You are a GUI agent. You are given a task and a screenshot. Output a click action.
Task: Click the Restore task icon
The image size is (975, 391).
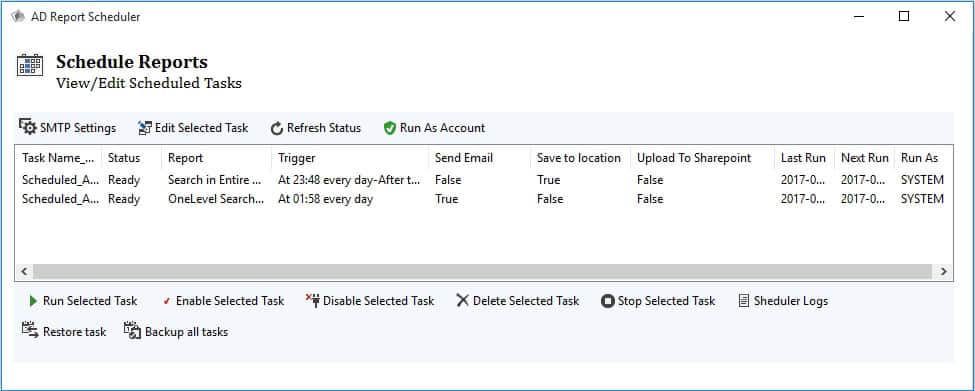point(30,330)
